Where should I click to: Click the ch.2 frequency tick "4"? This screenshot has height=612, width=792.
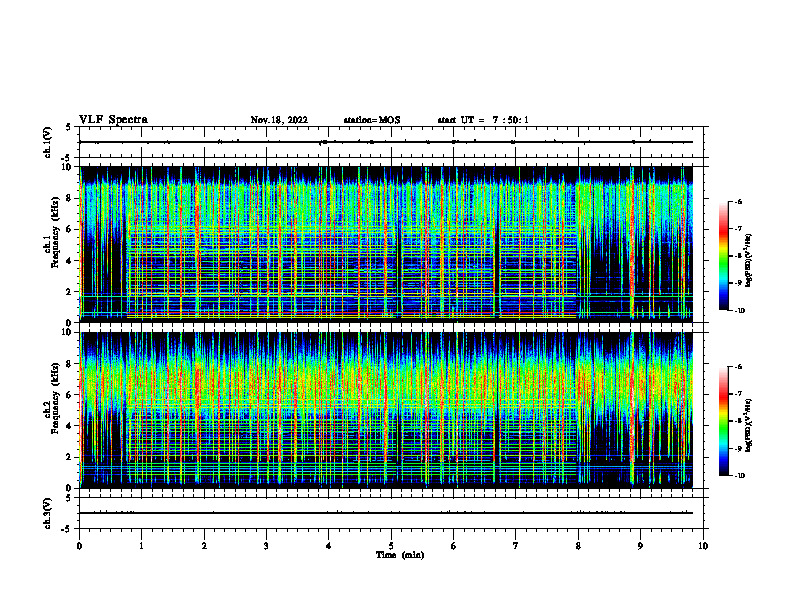(x=70, y=426)
